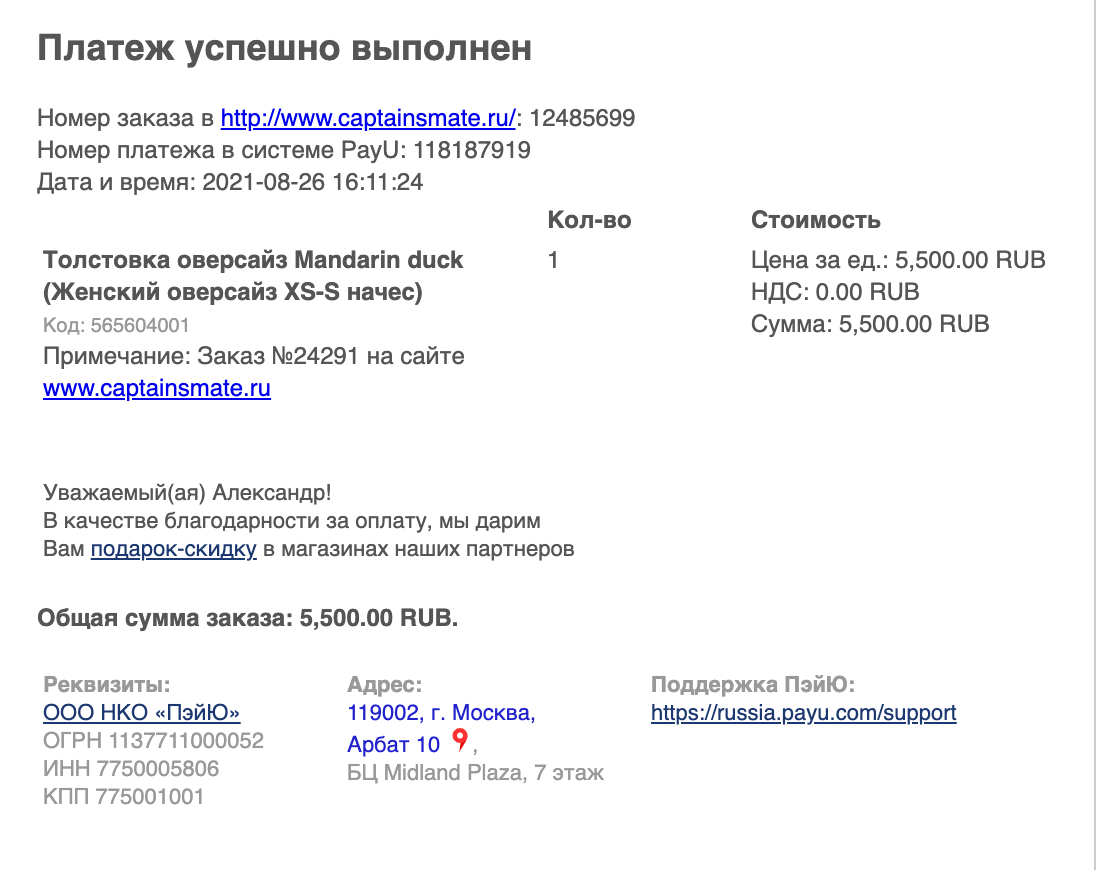Click the Реквизиты: label
1096x870 pixels.
tap(106, 684)
